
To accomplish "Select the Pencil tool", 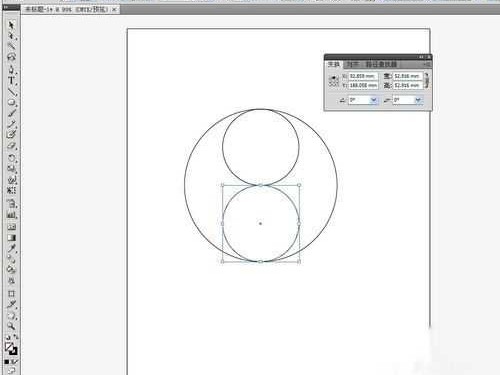I will pos(11,124).
